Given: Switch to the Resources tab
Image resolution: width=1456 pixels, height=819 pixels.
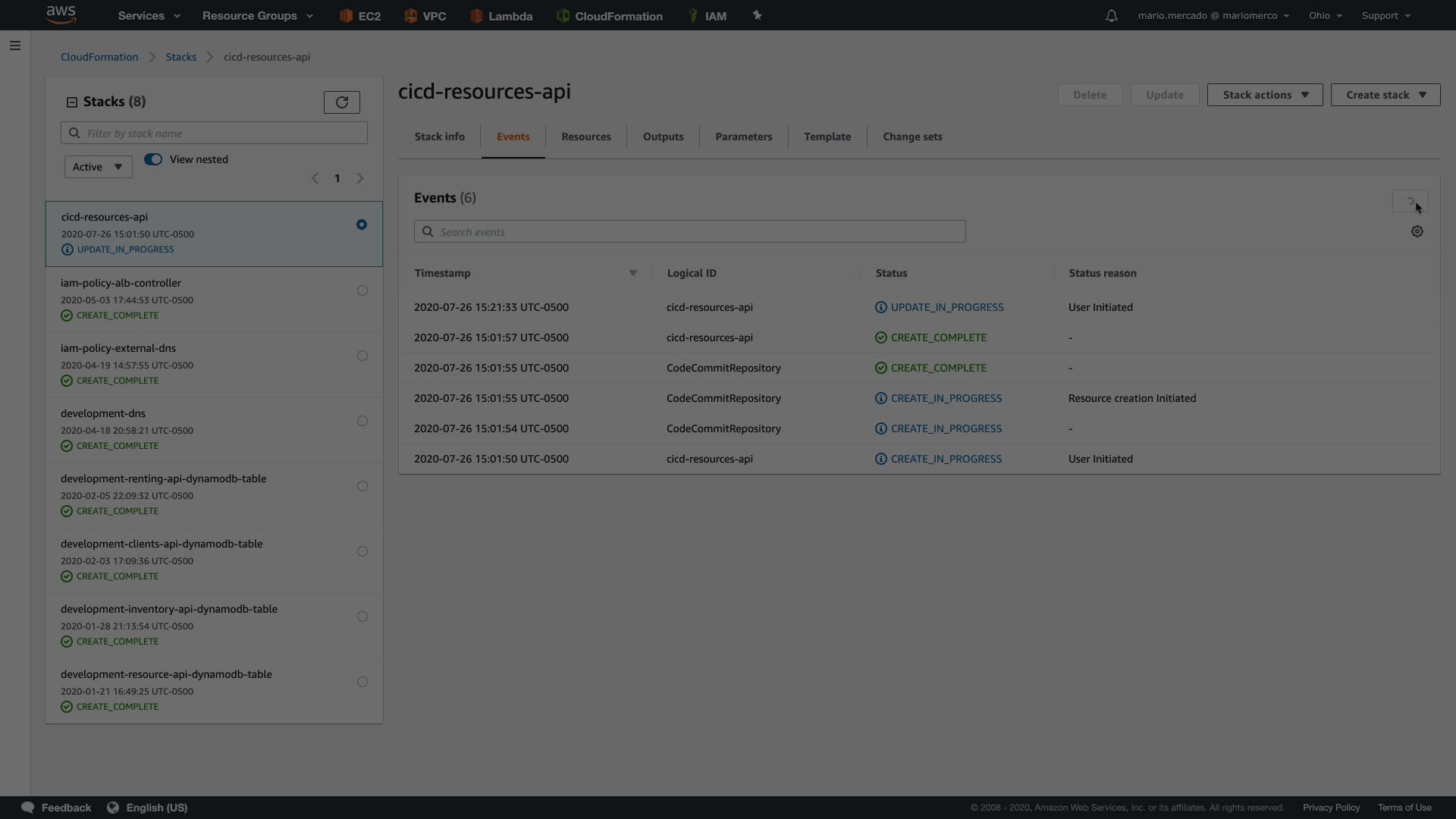Looking at the screenshot, I should click(x=585, y=136).
